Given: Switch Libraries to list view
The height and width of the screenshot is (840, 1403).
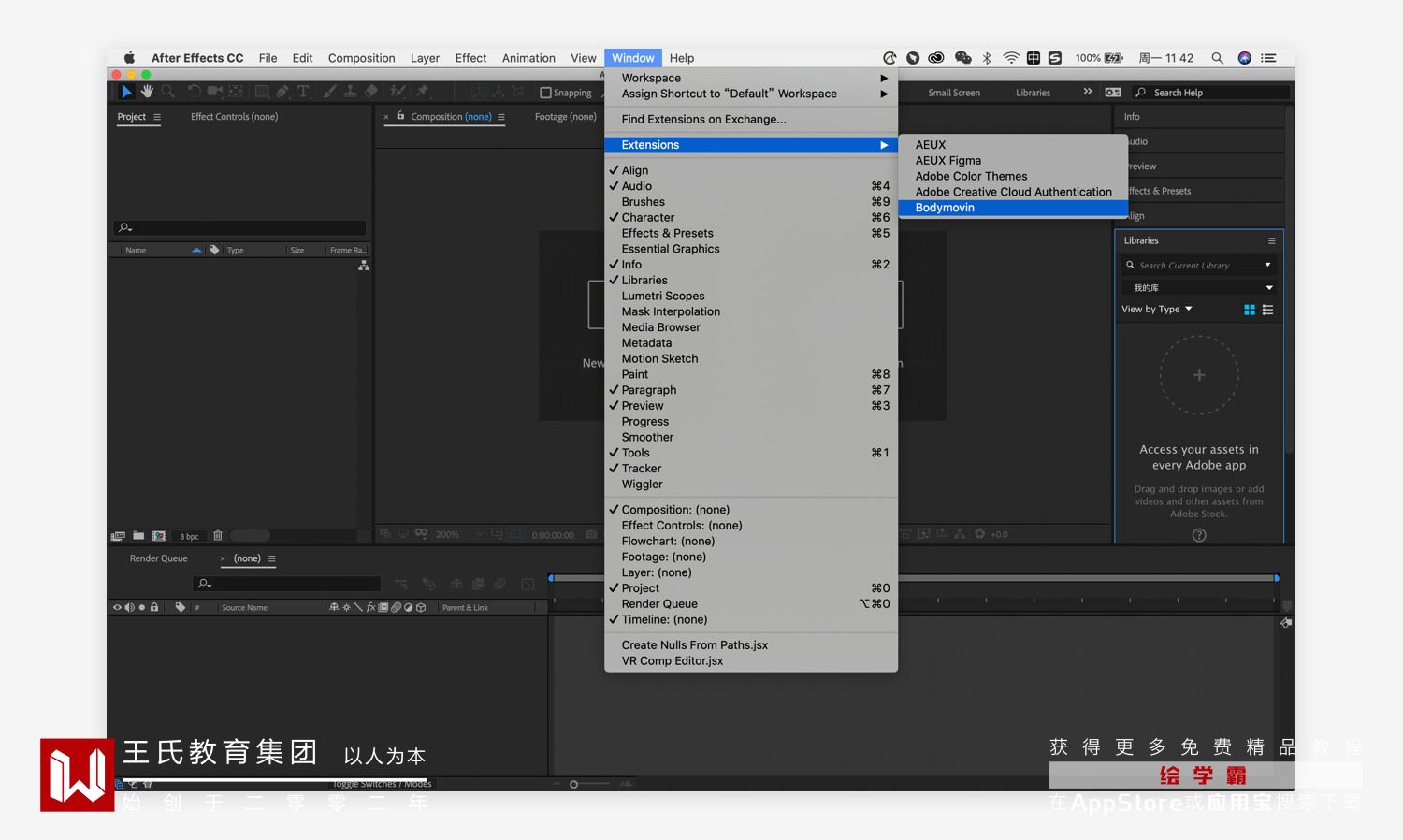Looking at the screenshot, I should point(1268,310).
